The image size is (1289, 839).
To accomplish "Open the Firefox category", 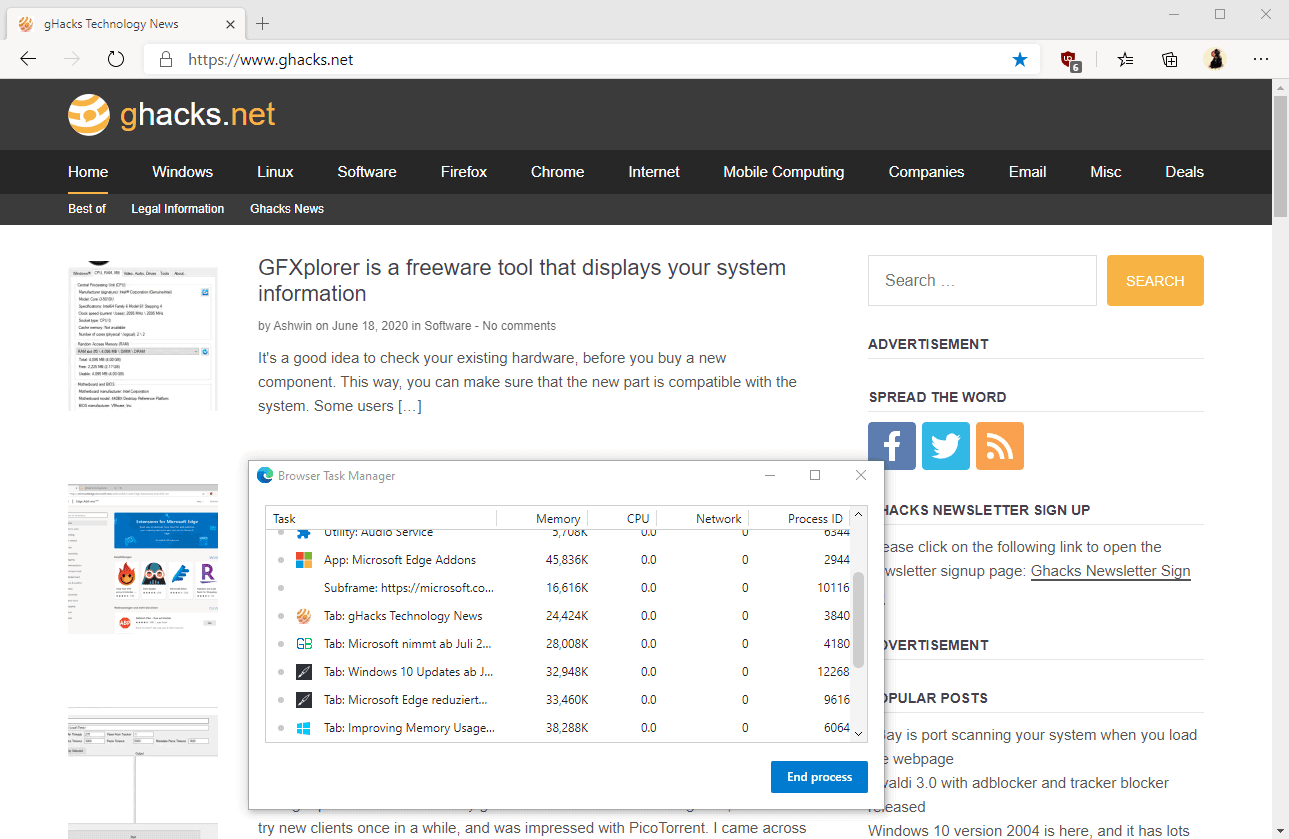I will coord(464,172).
